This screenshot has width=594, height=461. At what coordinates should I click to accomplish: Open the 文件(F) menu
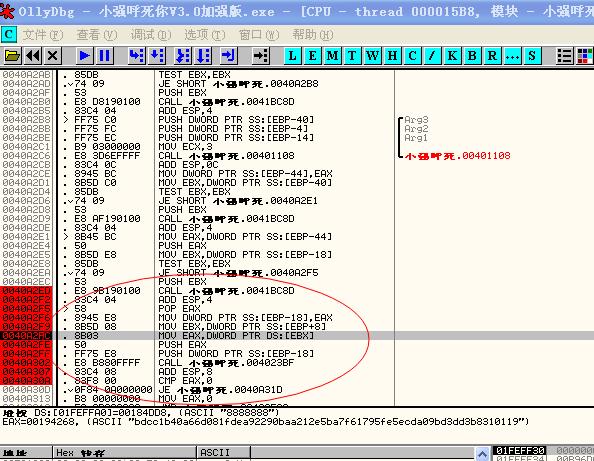[x=43, y=35]
